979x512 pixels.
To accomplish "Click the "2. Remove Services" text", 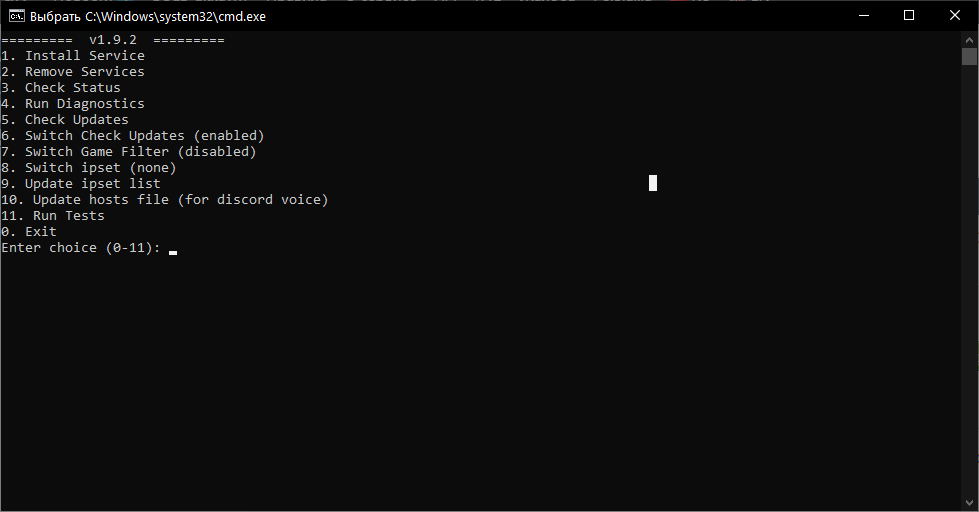I will coord(73,72).
